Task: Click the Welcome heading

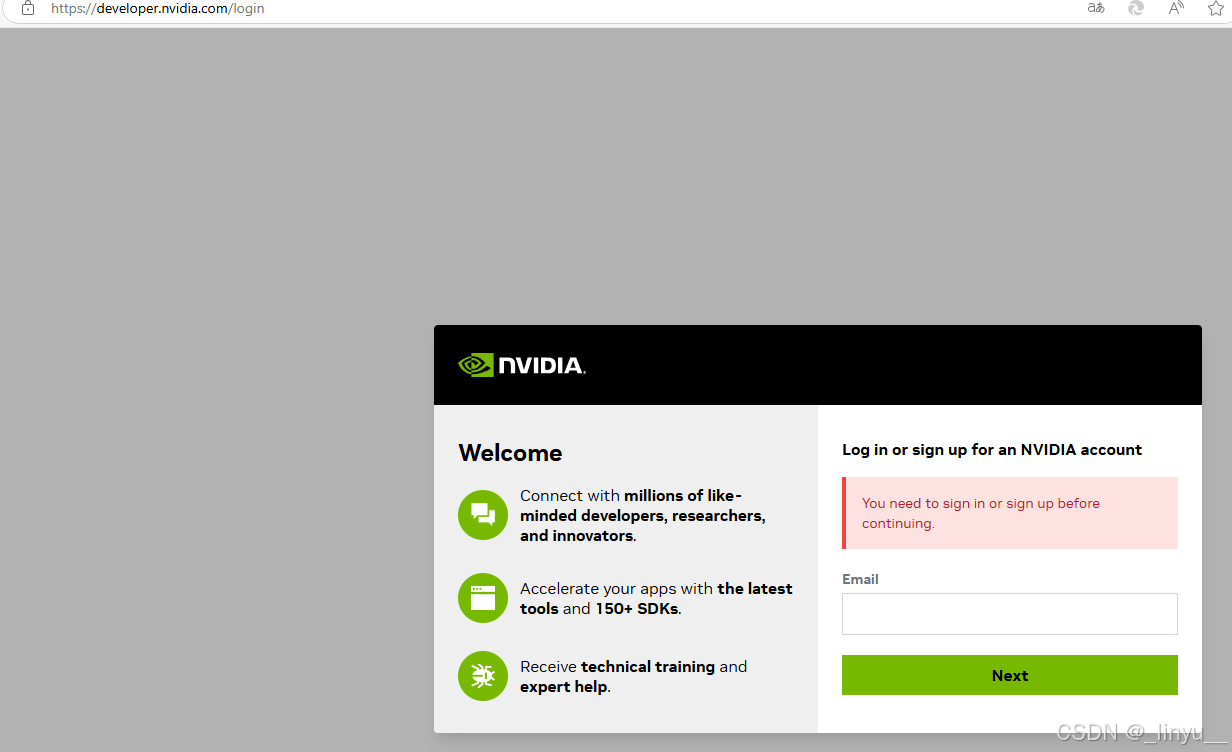Action: click(510, 453)
